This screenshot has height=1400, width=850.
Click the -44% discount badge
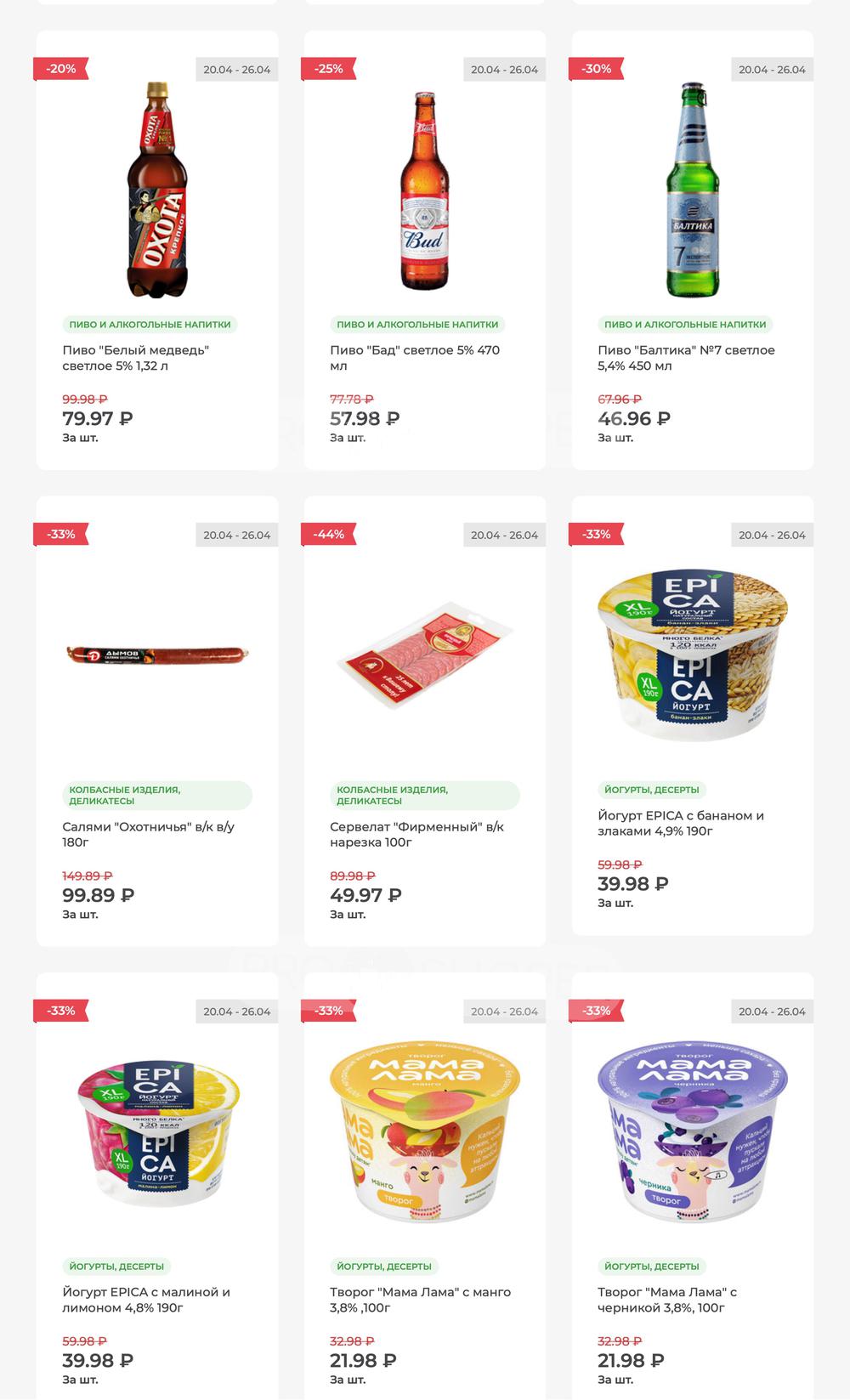click(x=328, y=535)
